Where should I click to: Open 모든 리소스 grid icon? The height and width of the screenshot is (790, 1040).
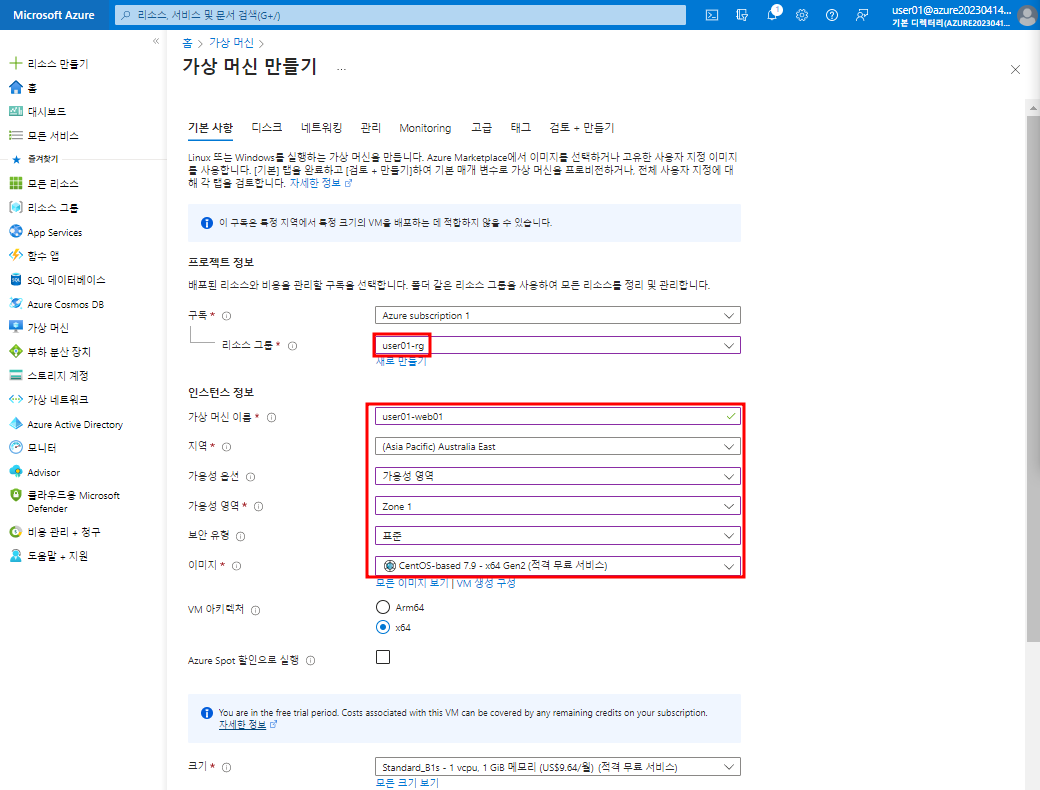pyautogui.click(x=15, y=183)
